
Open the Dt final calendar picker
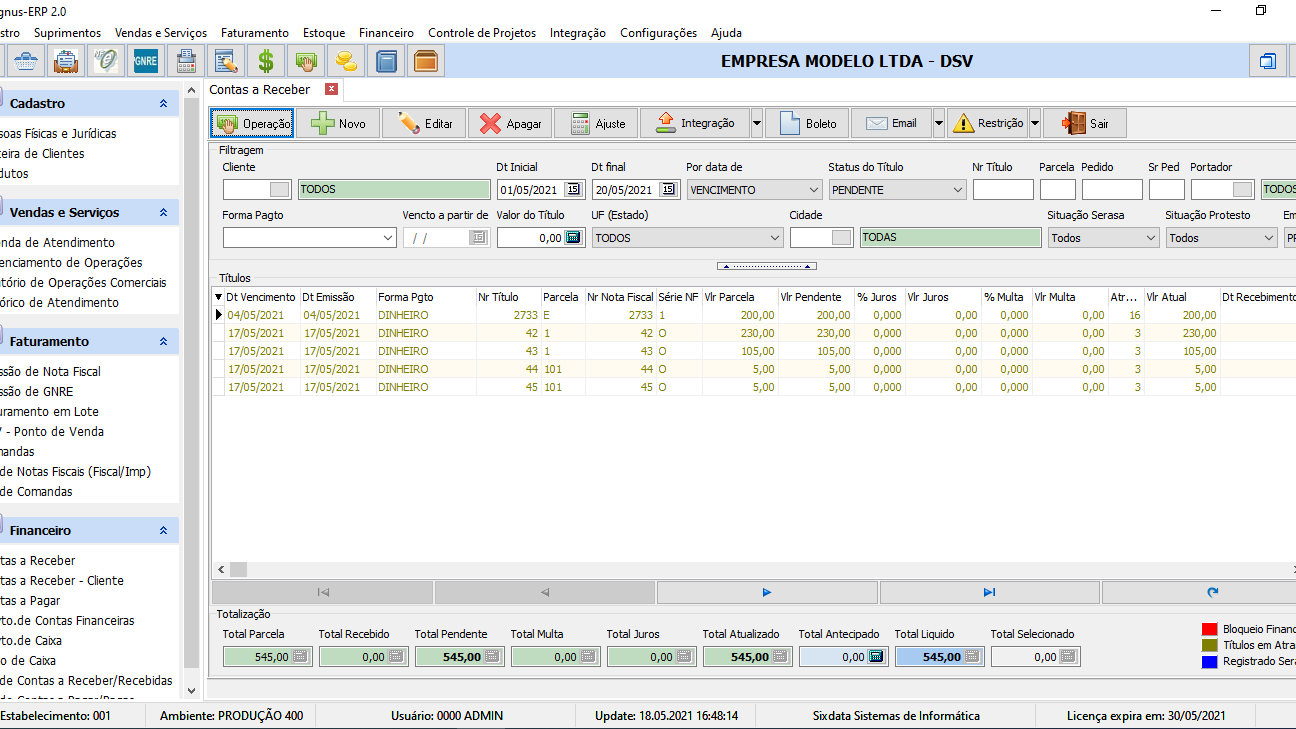667,189
